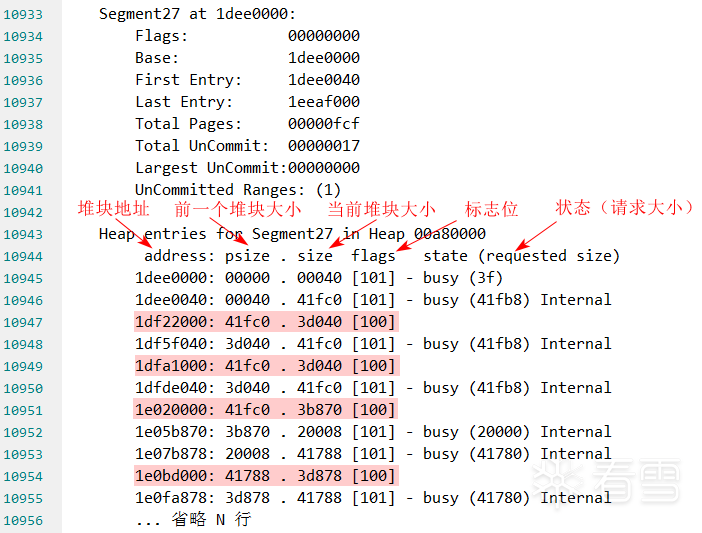702x533 pixels.
Task: Select the 'UnCommitted Ranges: (1)' line
Action: coord(238,190)
